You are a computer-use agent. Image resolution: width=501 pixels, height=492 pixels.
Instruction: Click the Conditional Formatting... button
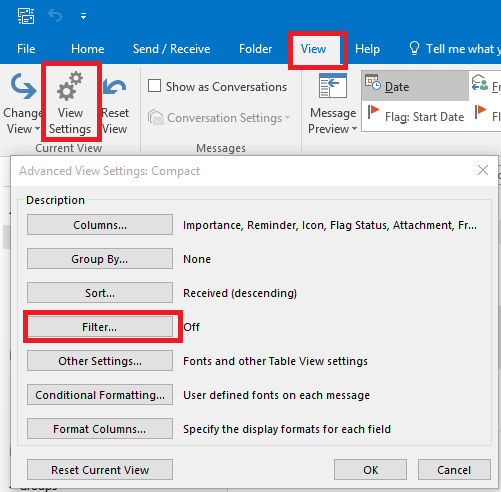tap(100, 395)
